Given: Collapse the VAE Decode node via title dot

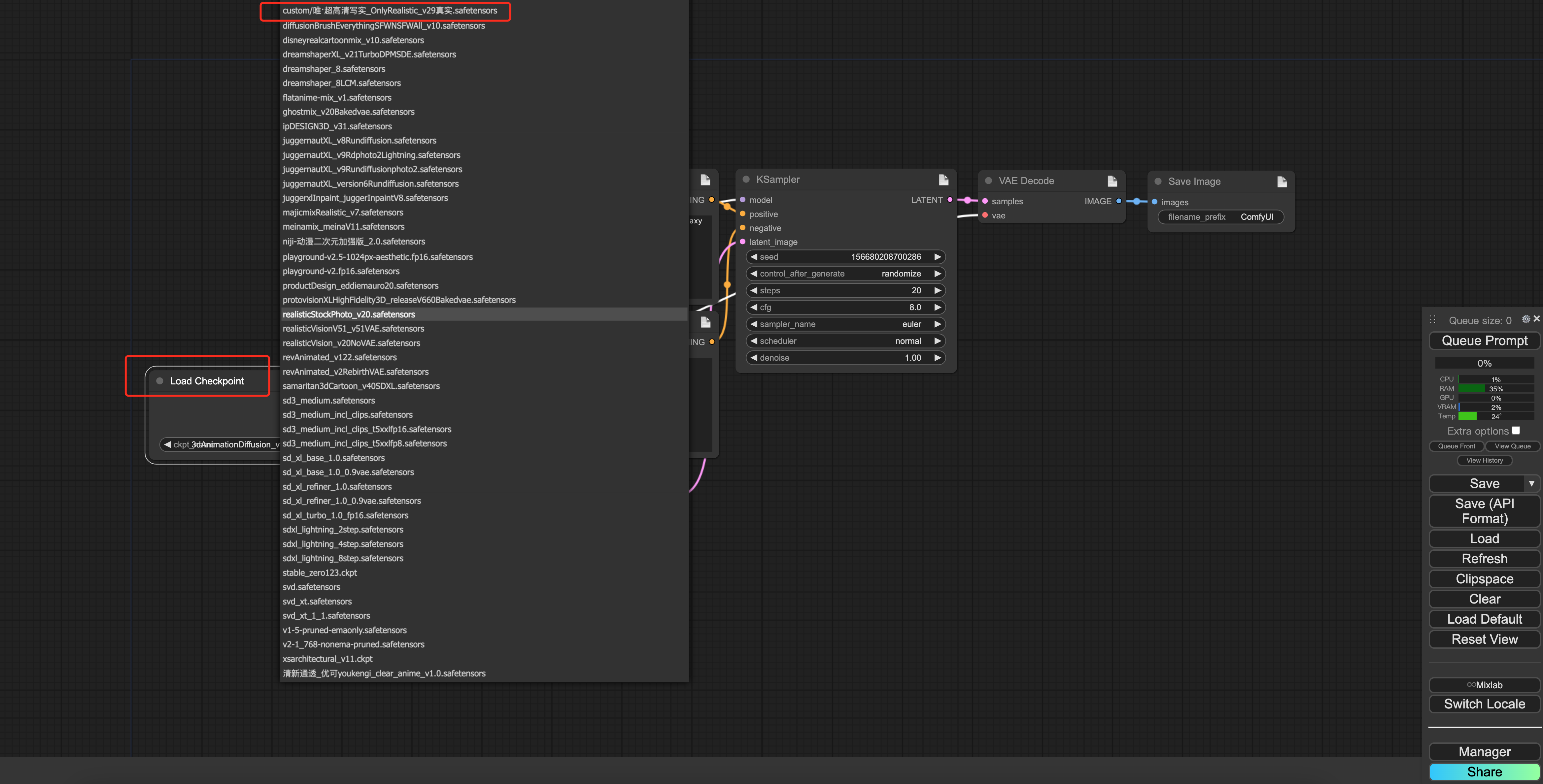Looking at the screenshot, I should [x=988, y=180].
